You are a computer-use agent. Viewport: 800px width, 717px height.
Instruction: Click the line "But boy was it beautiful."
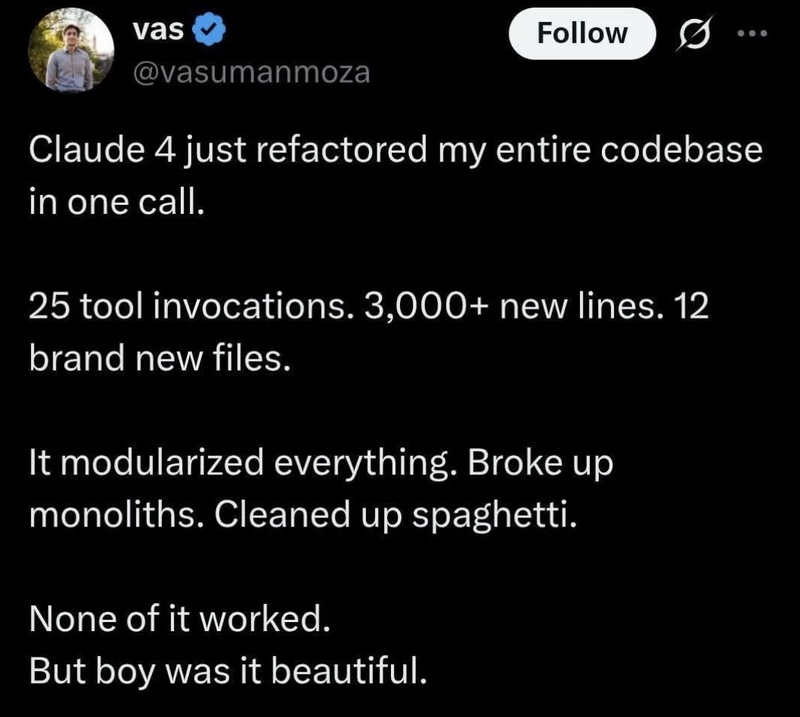point(228,671)
